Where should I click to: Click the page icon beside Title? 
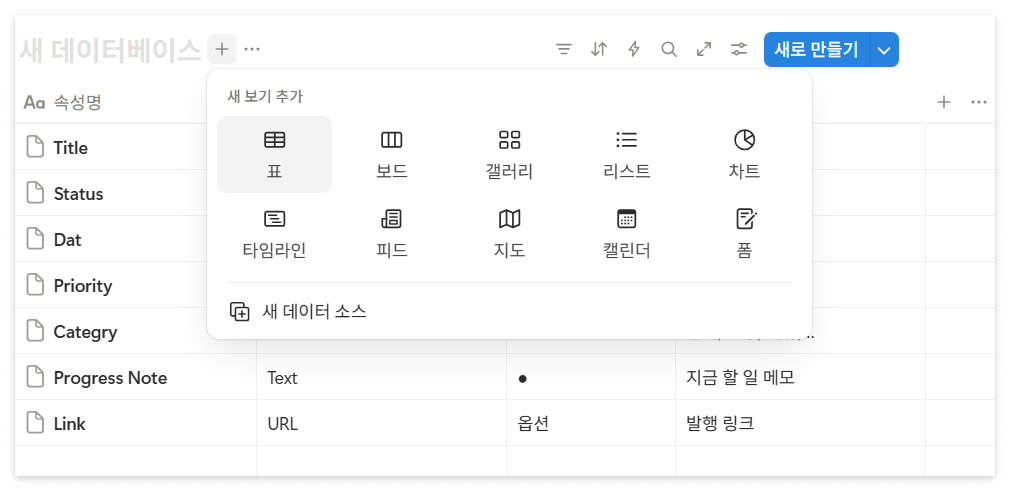(35, 147)
